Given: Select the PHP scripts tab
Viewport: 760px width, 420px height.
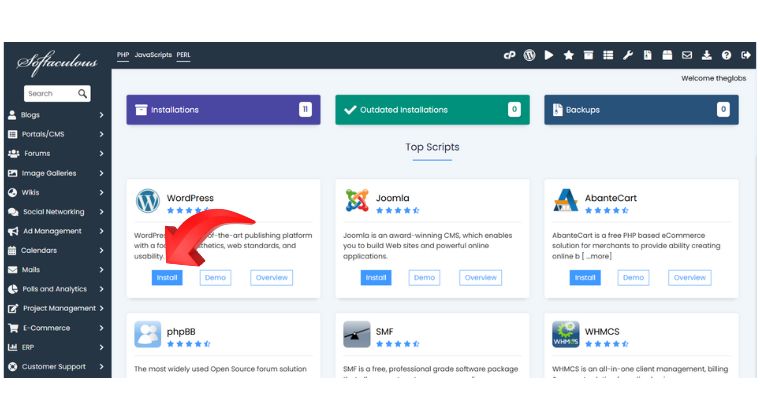Looking at the screenshot, I should coord(123,55).
